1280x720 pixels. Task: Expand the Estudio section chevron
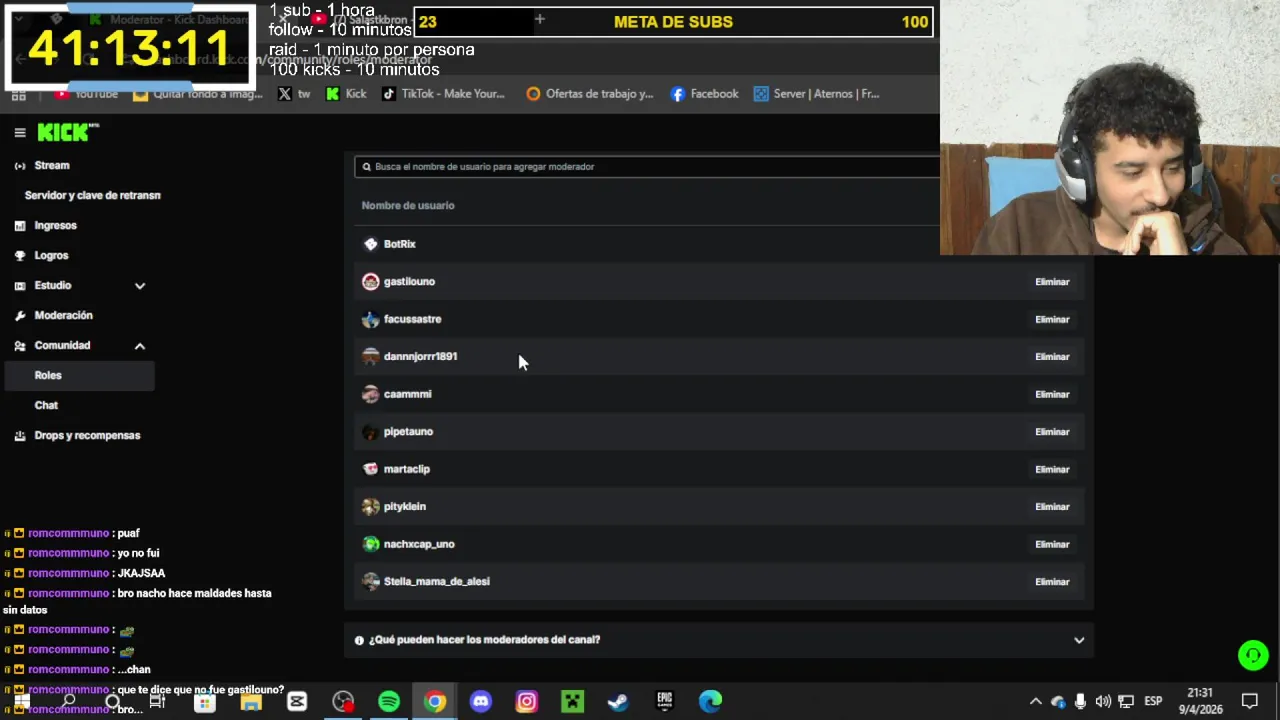click(x=140, y=285)
